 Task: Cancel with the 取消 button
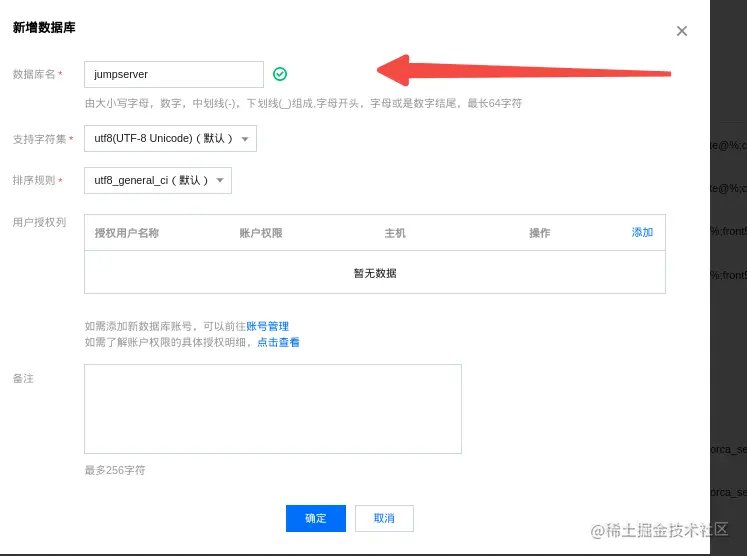click(384, 518)
